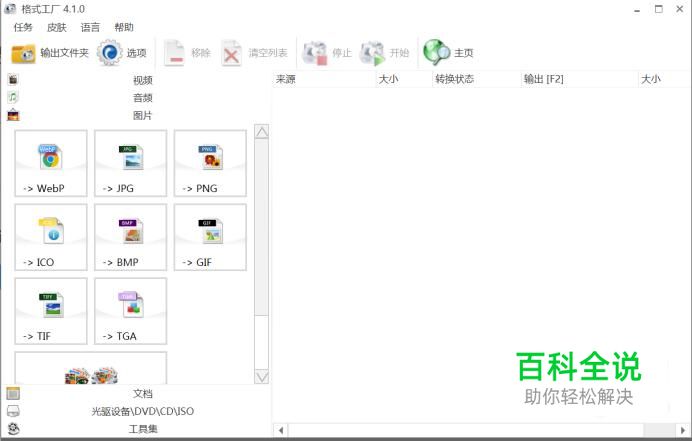Viewport: 692px width, 441px height.
Task: Click the app icon in title bar
Action: pos(10,9)
